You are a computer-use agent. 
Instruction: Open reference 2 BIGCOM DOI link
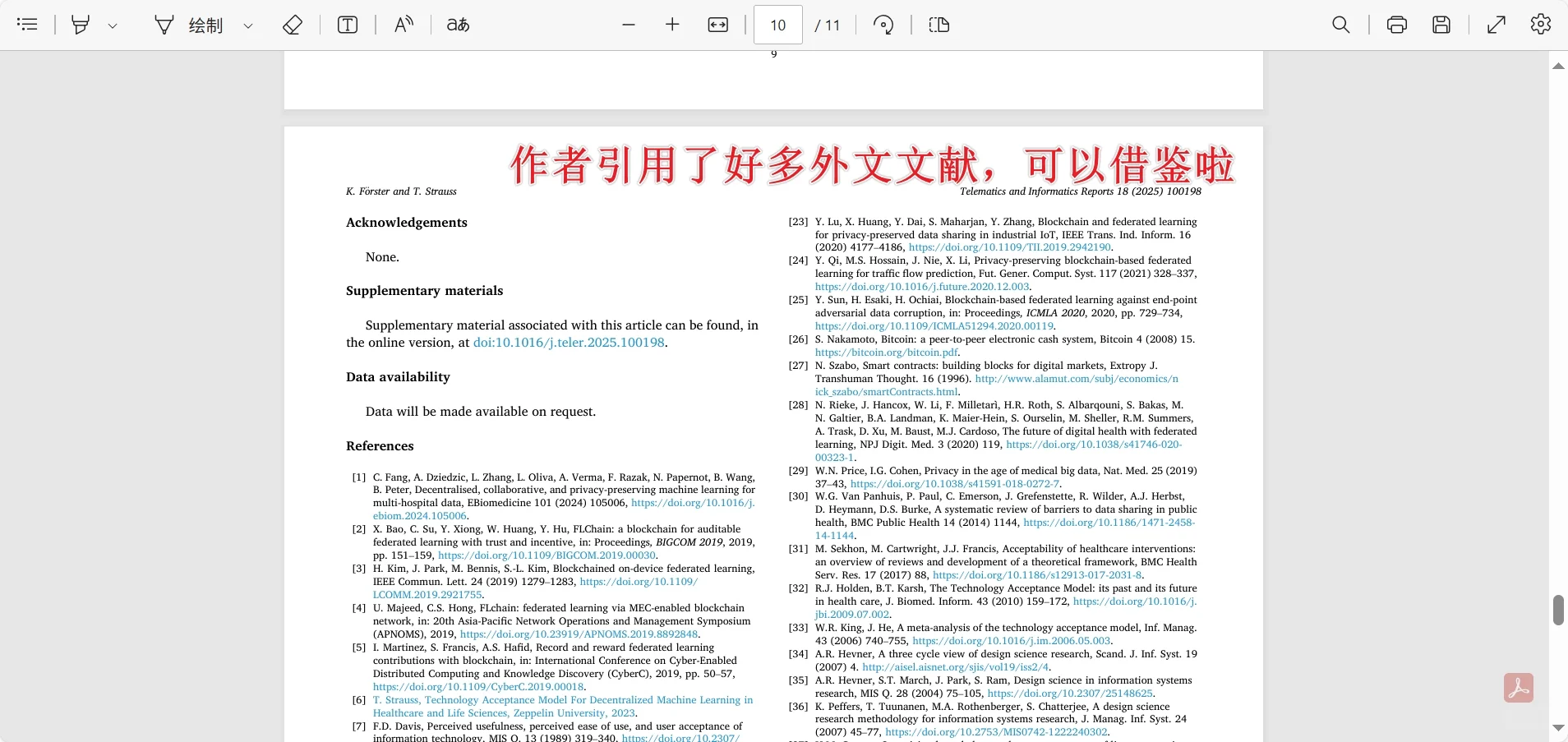[x=547, y=555]
